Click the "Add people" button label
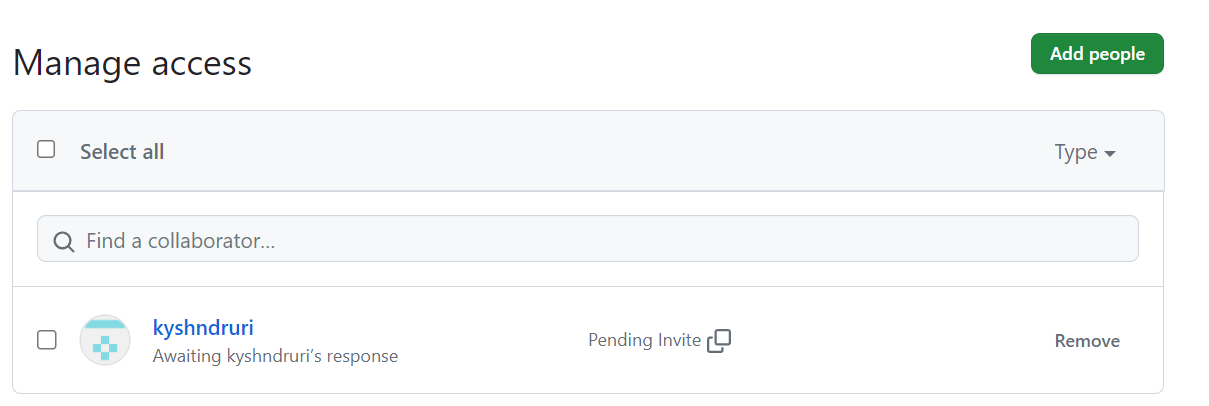The width and height of the screenshot is (1209, 406). pos(1097,54)
